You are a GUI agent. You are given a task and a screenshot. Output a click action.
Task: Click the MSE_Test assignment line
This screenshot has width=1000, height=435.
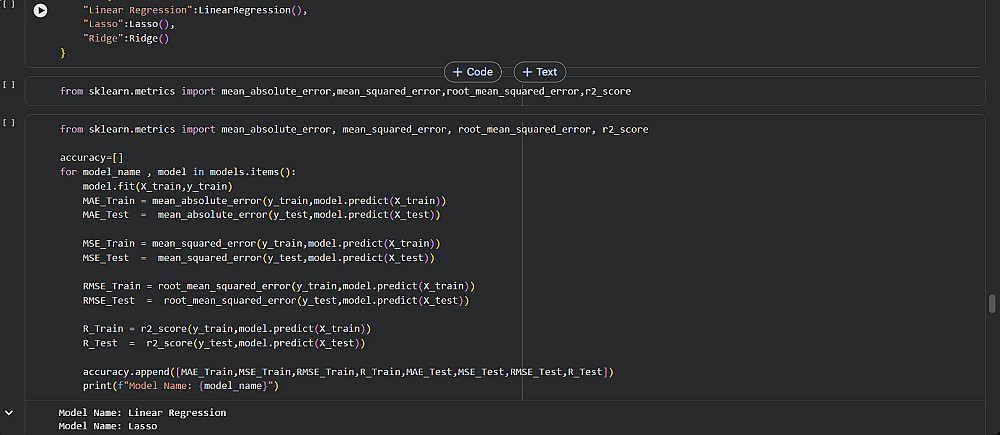tap(258, 258)
